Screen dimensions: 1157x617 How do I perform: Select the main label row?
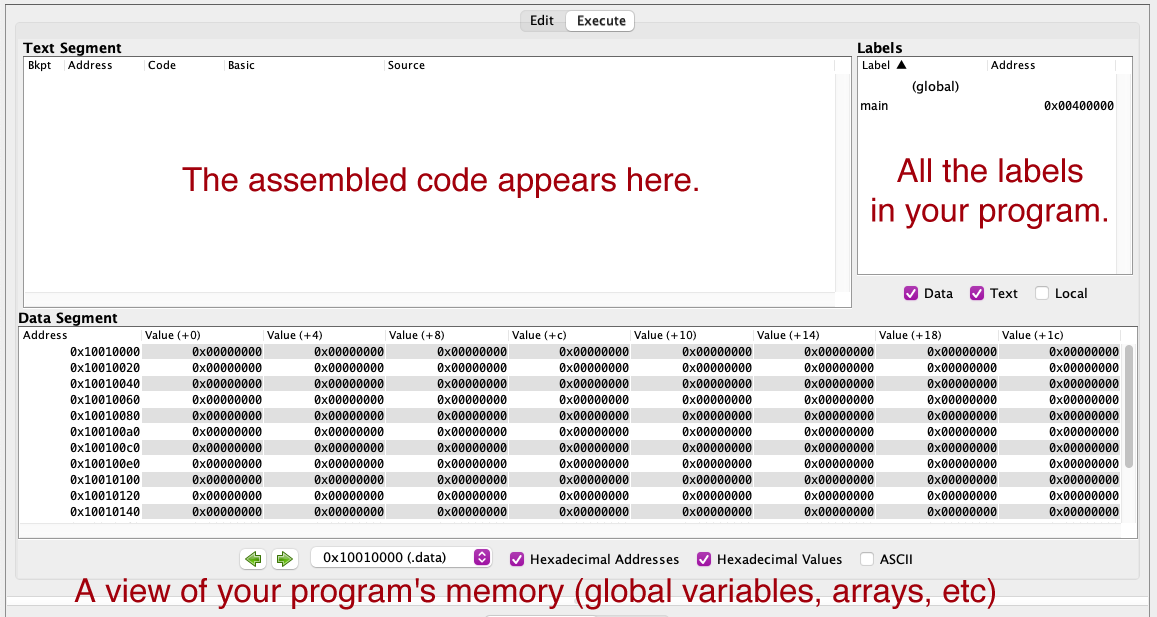click(x=985, y=106)
